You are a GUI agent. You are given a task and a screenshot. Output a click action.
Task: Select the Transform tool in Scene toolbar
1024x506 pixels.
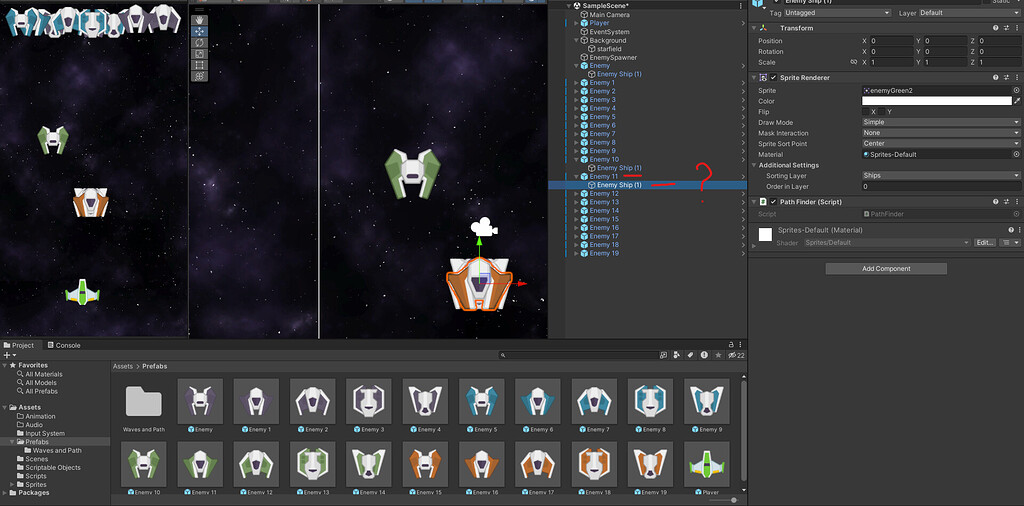pos(199,76)
